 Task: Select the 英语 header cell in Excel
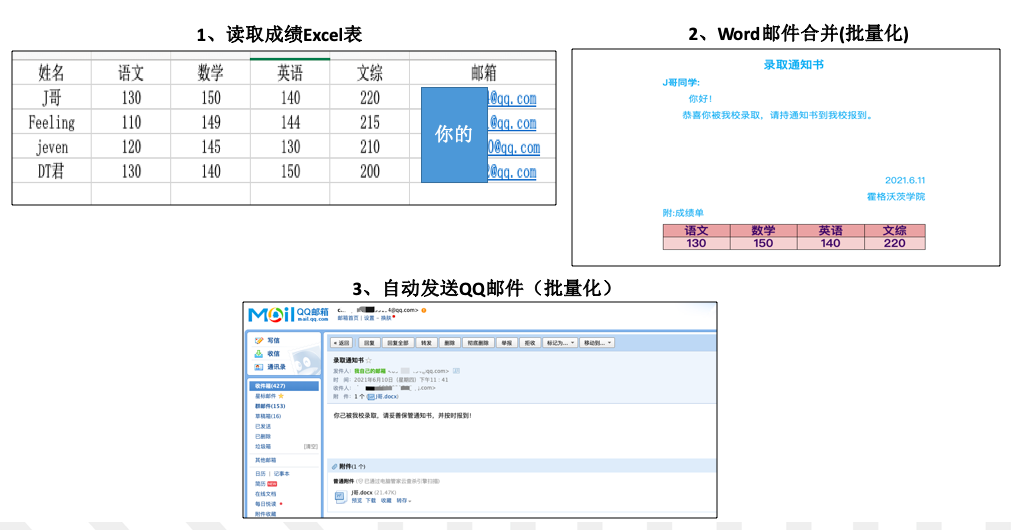[290, 73]
